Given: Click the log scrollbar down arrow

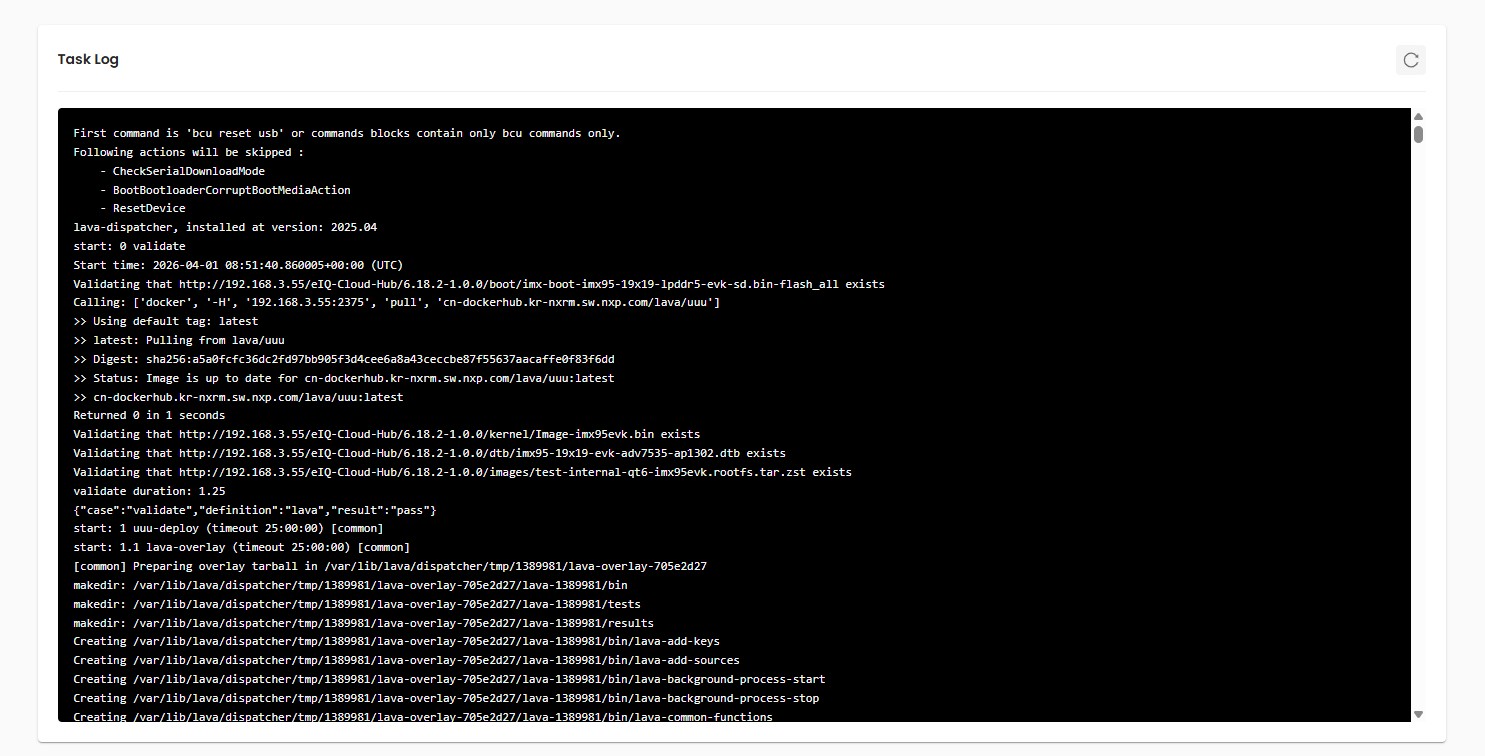Looking at the screenshot, I should click(1418, 714).
